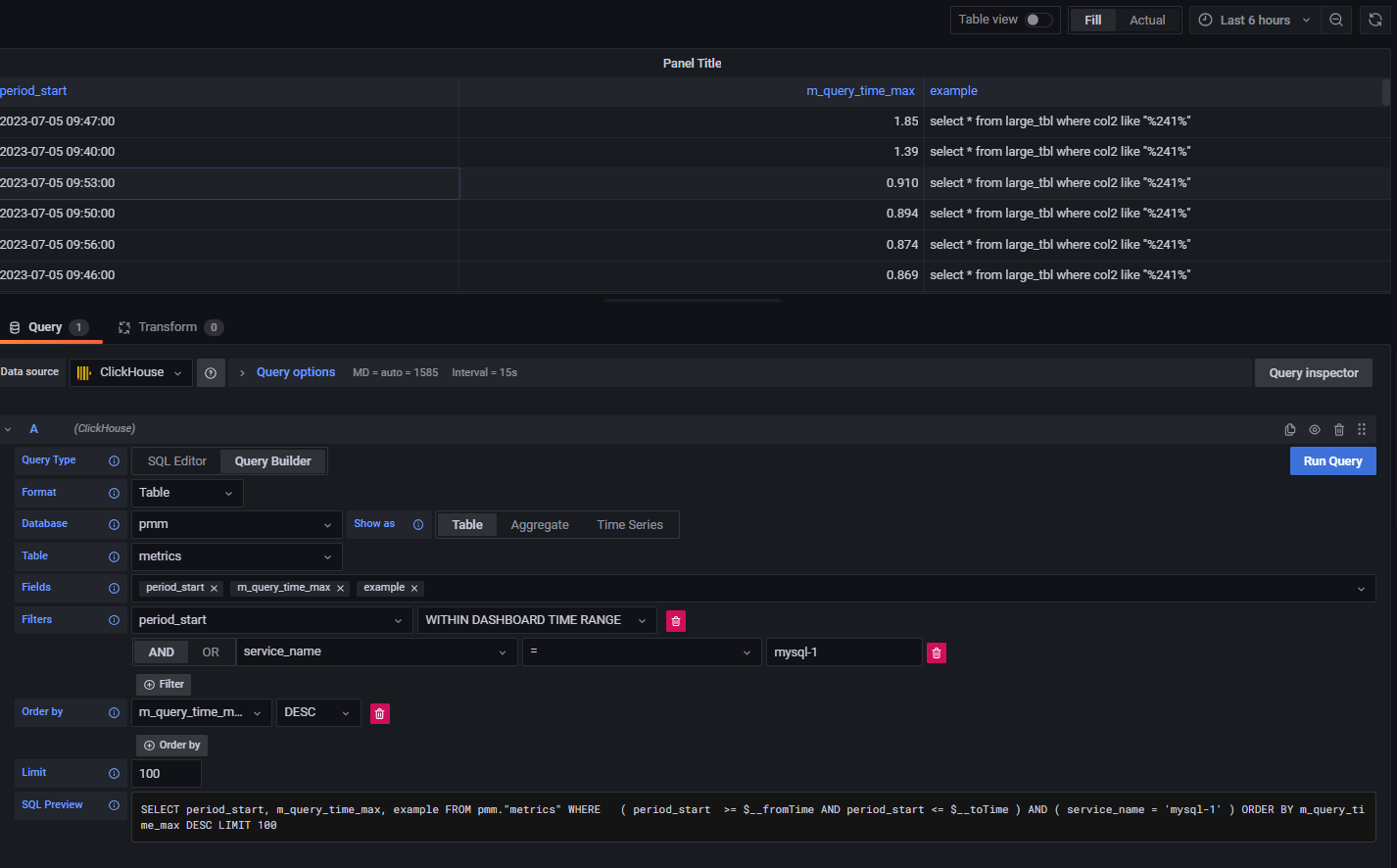
Task: Sort by the example column header
Action: click(x=953, y=91)
